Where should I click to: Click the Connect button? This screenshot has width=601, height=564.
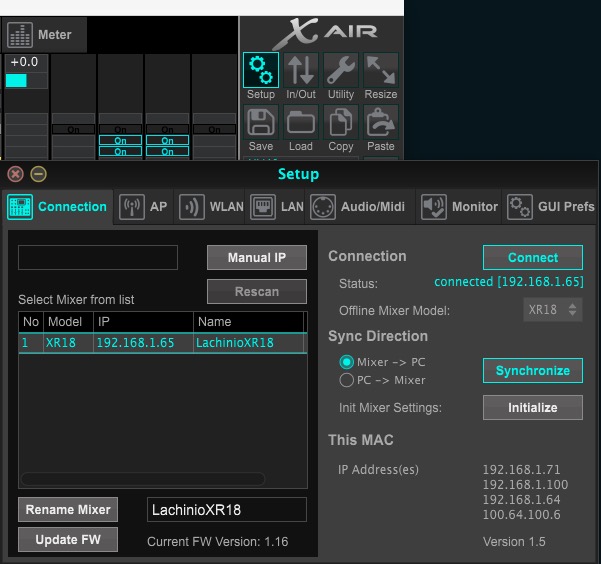click(x=533, y=258)
